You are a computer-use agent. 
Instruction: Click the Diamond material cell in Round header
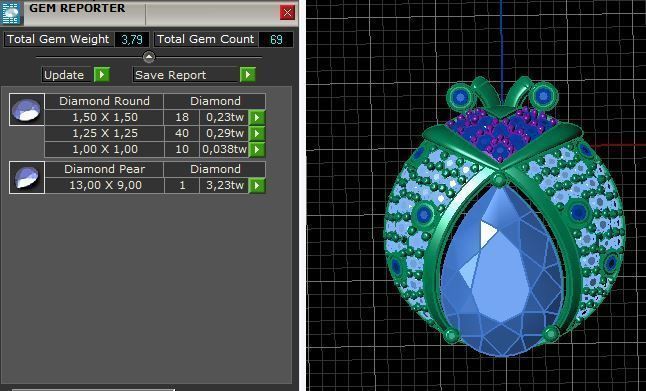tap(215, 101)
